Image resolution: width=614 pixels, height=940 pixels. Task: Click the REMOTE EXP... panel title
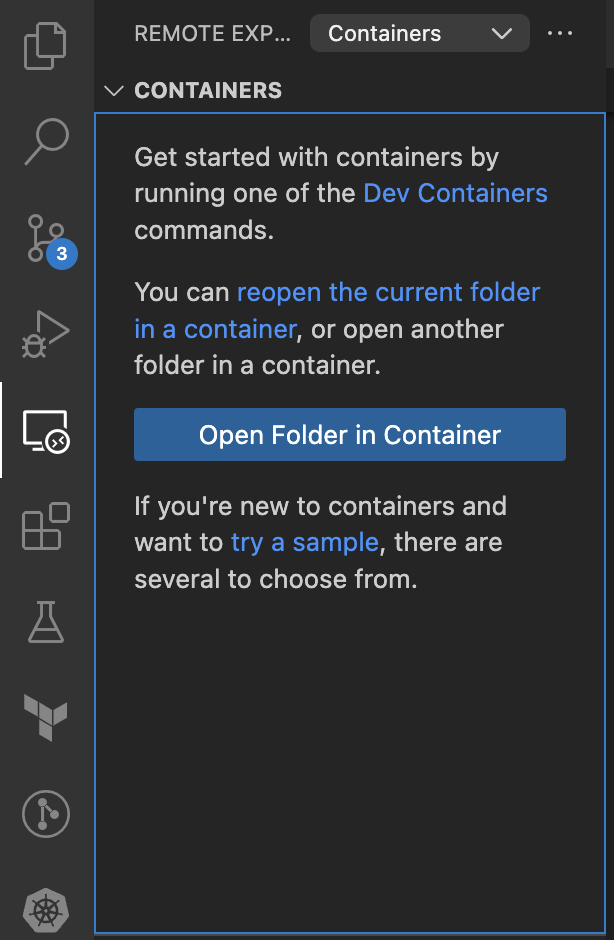click(x=212, y=34)
